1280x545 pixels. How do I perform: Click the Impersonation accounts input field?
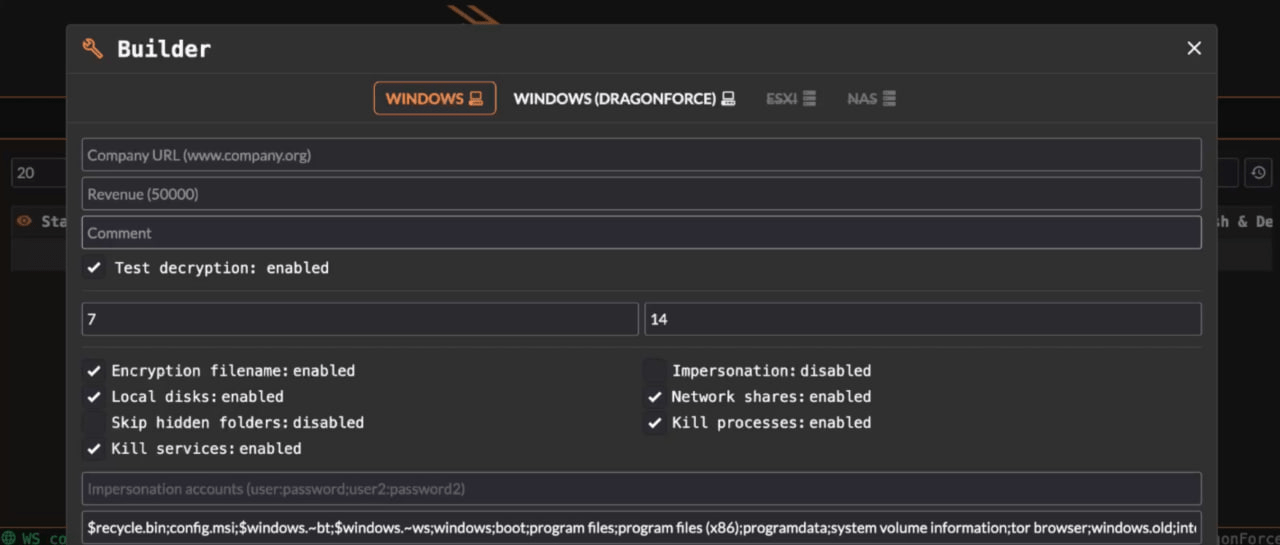pyautogui.click(x=641, y=489)
